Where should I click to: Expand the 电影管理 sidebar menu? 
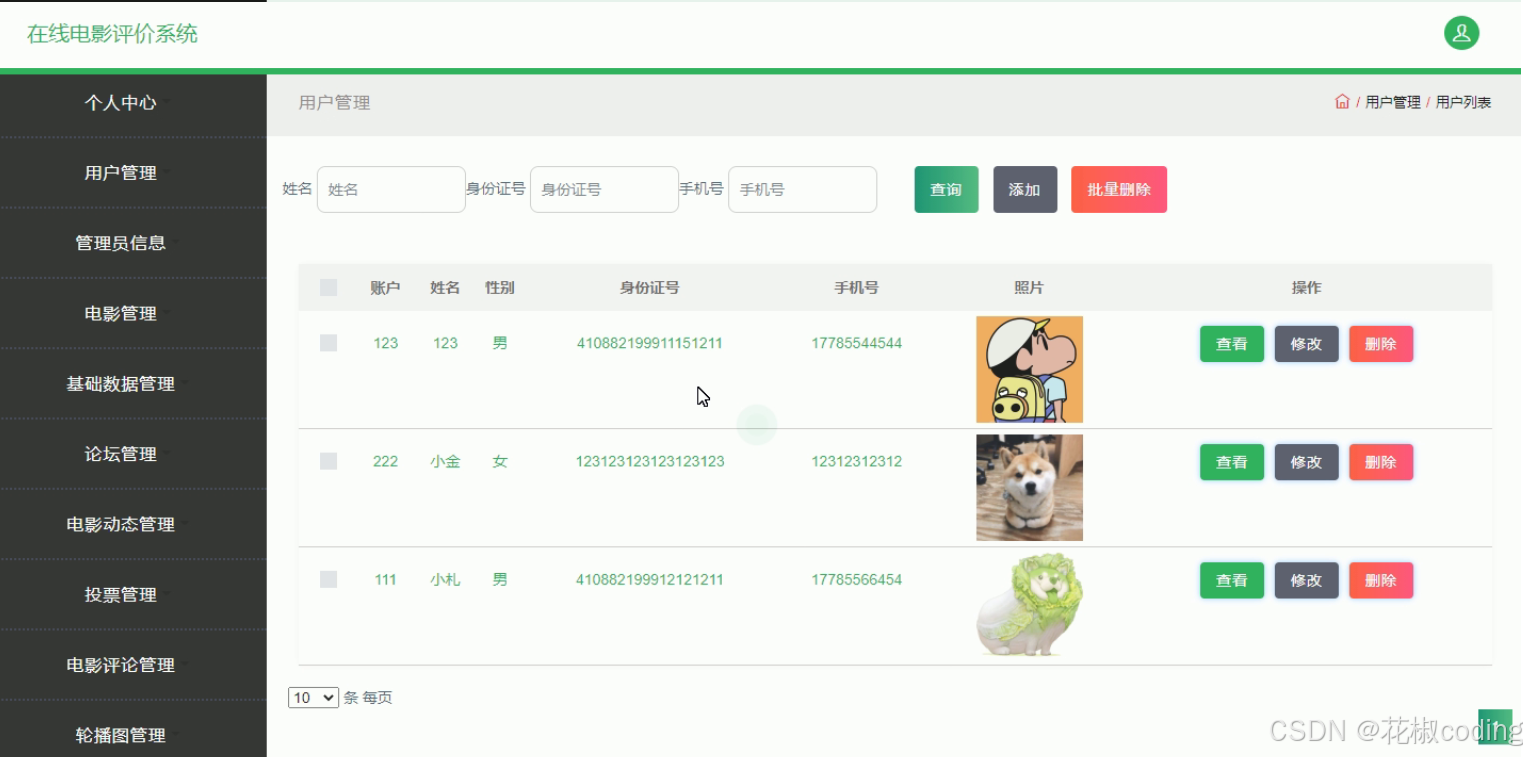[x=133, y=313]
